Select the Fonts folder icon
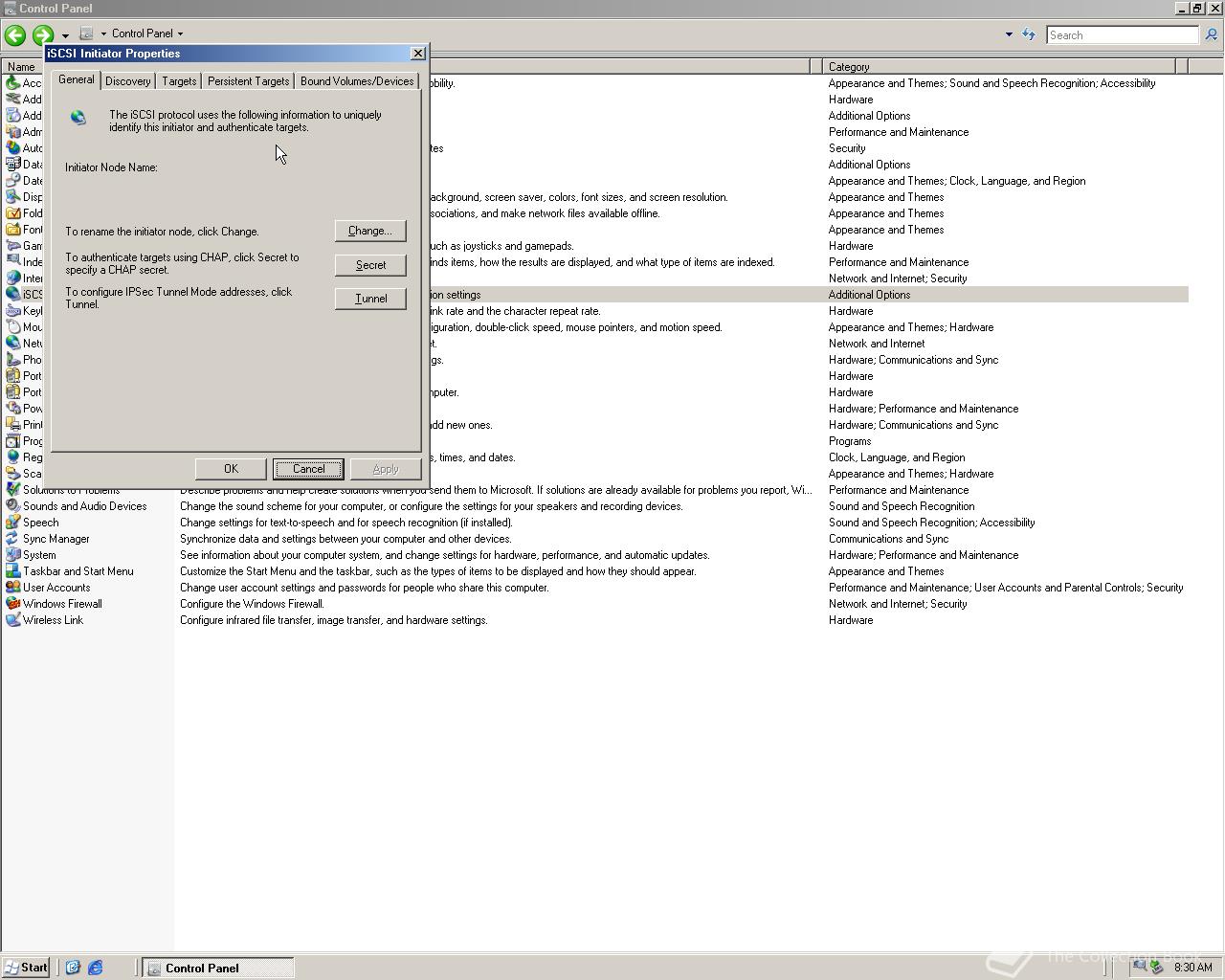1225x980 pixels. point(12,230)
